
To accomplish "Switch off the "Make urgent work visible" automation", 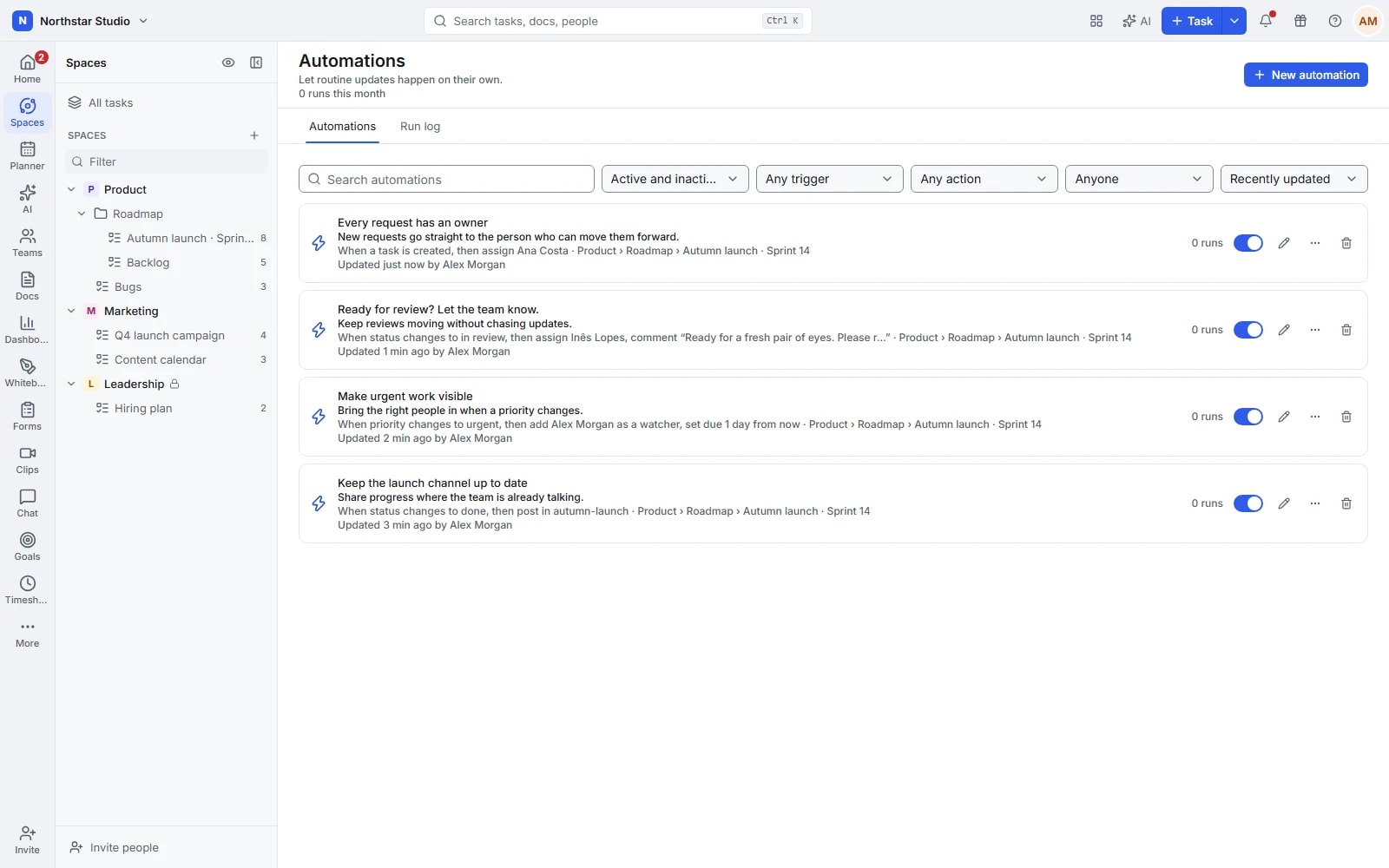I will [1248, 417].
